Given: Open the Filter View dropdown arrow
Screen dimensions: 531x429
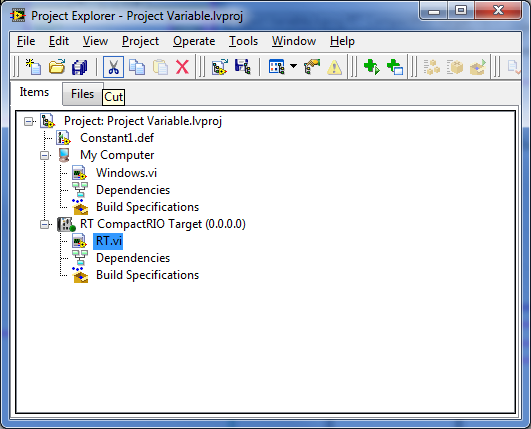Looking at the screenshot, I should pyautogui.click(x=294, y=66).
